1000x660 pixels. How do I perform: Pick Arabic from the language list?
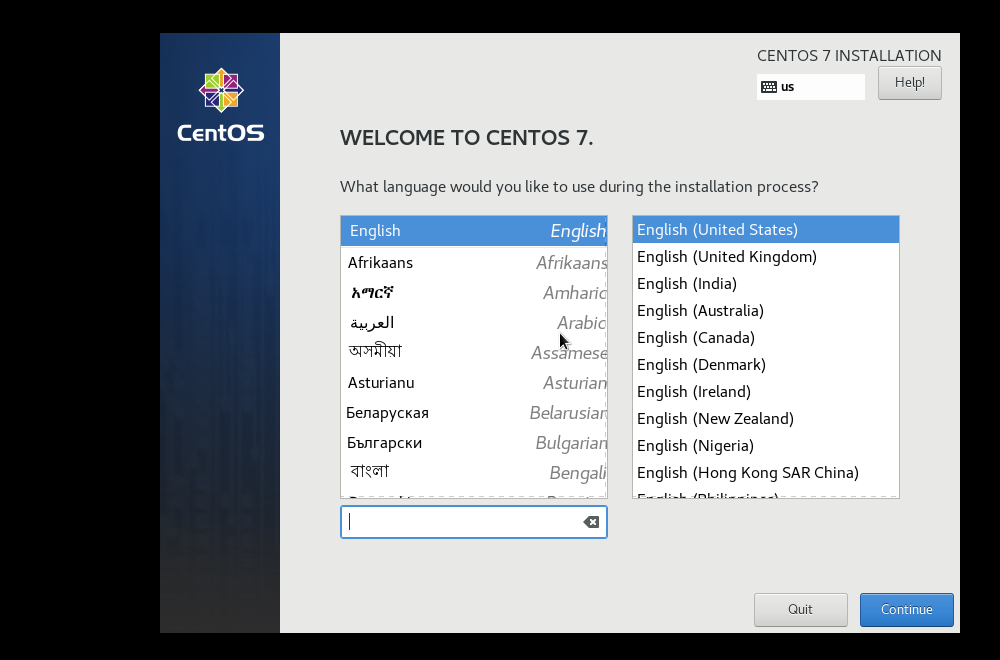tap(473, 323)
